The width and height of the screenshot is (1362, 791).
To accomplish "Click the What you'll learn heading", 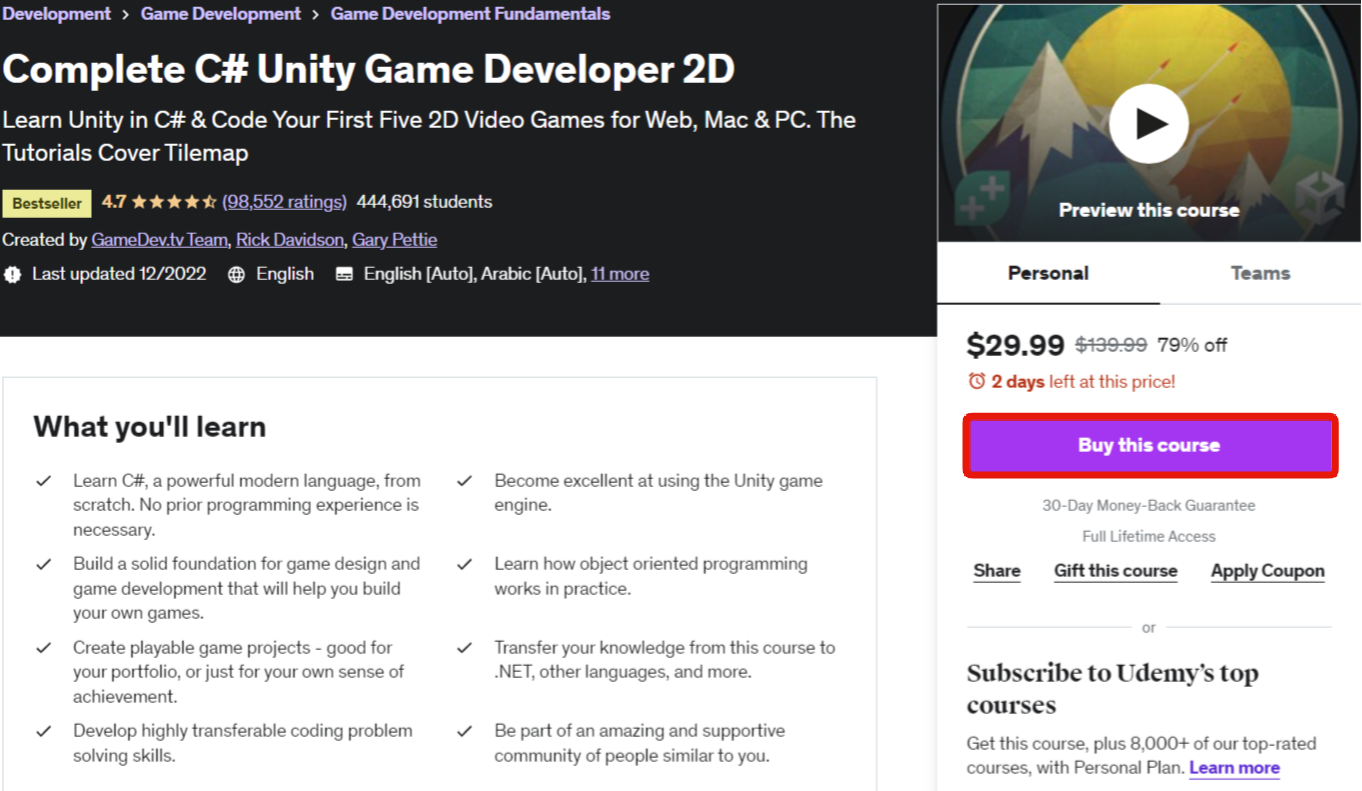I will (x=150, y=427).
